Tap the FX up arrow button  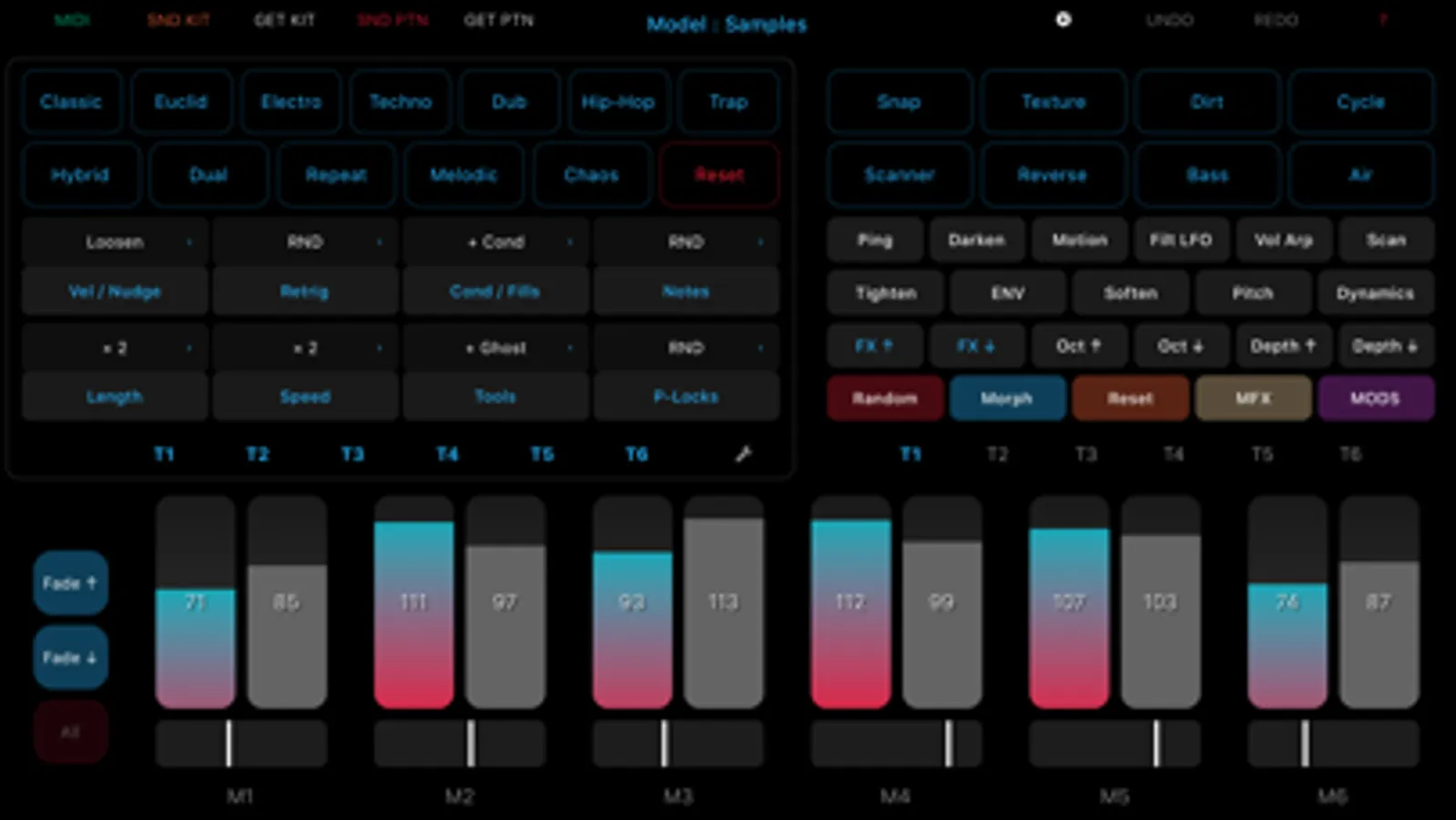[873, 346]
